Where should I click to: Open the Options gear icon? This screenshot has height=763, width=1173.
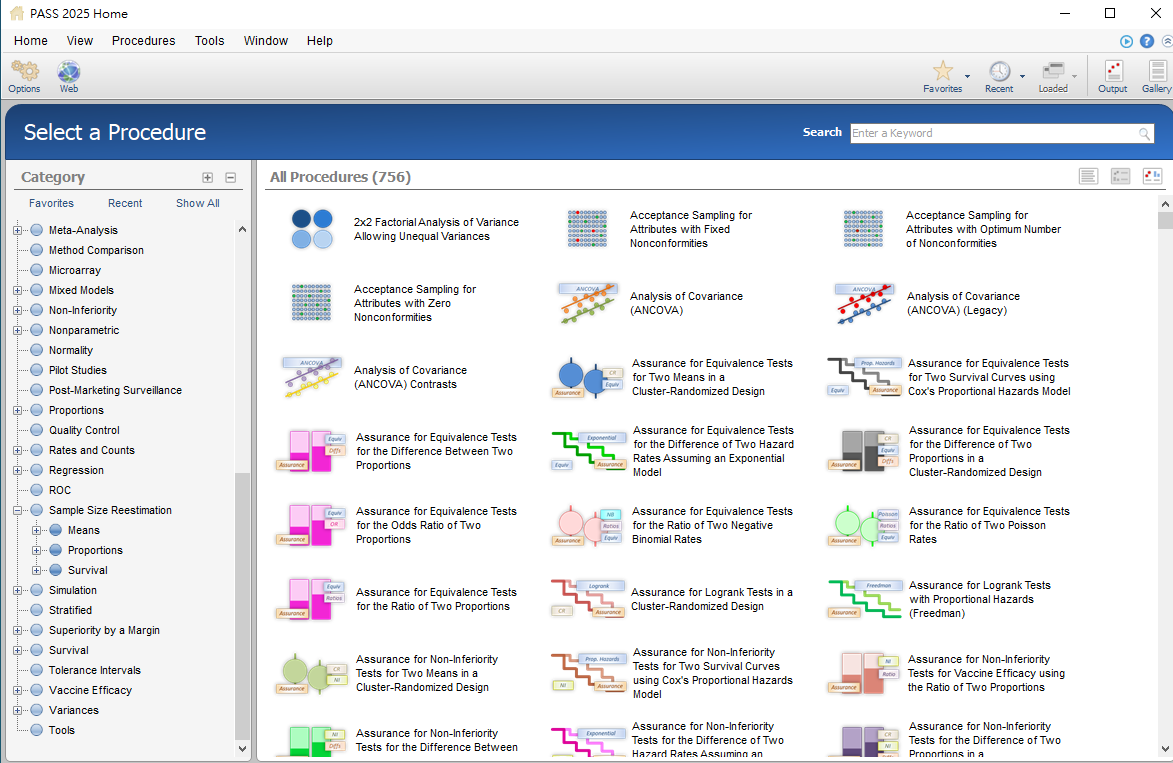pyautogui.click(x=25, y=72)
